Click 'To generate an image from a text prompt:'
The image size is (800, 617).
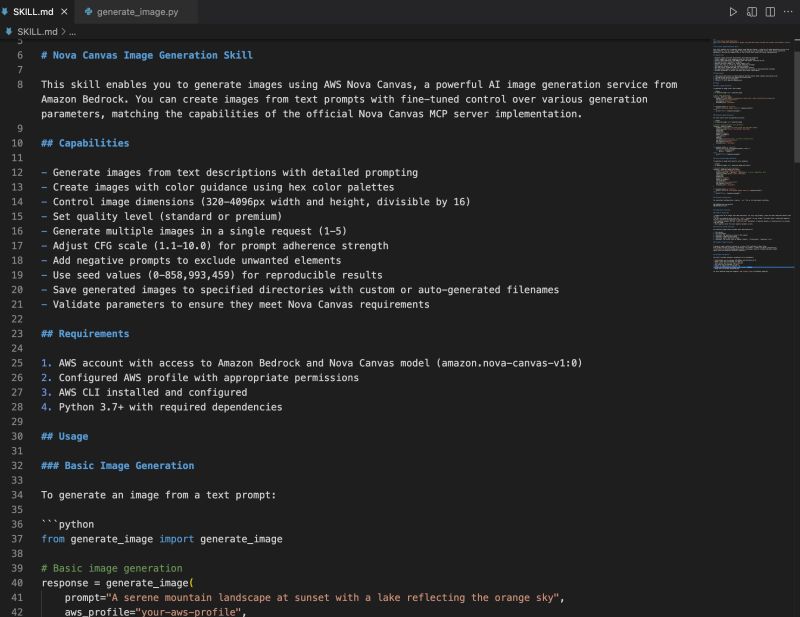coord(159,495)
